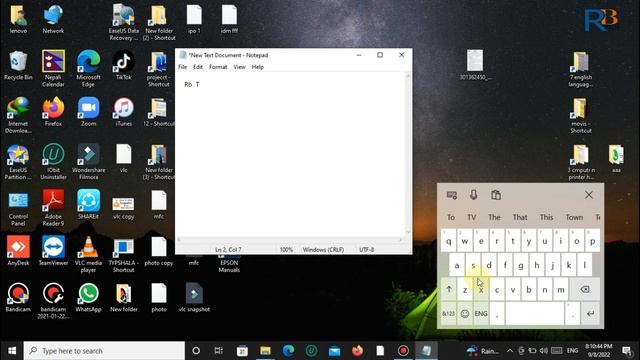Open the notification center icon
The image size is (640, 360).
click(x=627, y=351)
